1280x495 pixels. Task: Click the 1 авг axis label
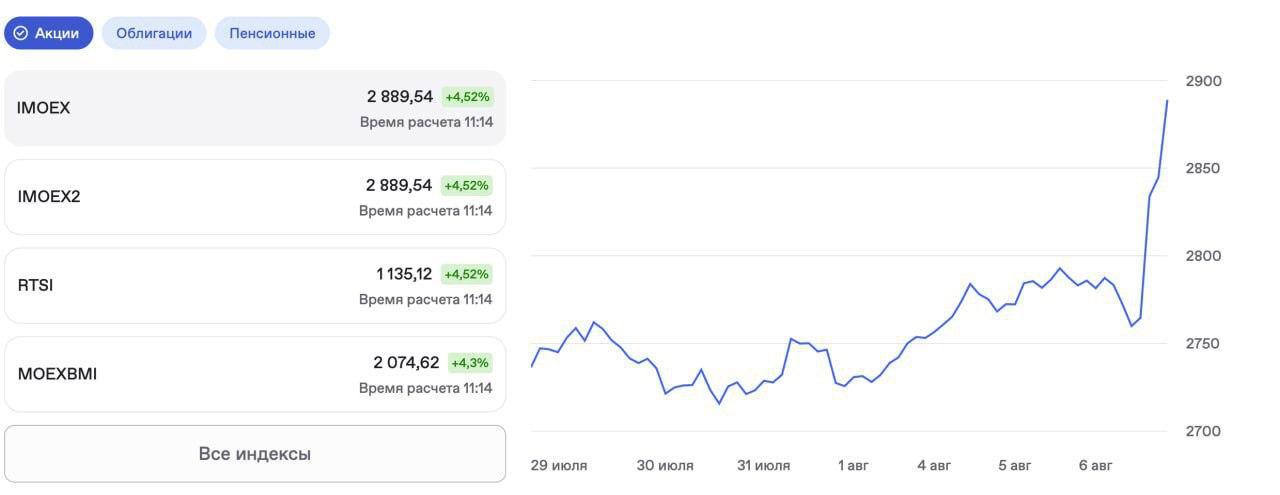[854, 466]
